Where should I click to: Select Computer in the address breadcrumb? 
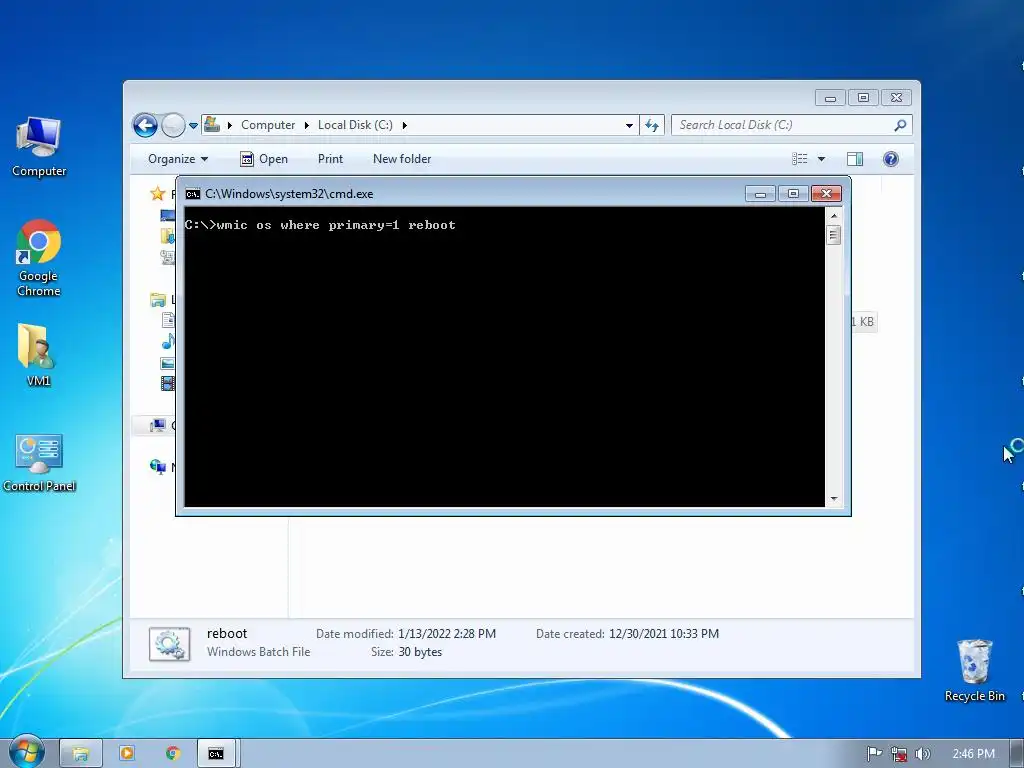pyautogui.click(x=268, y=125)
